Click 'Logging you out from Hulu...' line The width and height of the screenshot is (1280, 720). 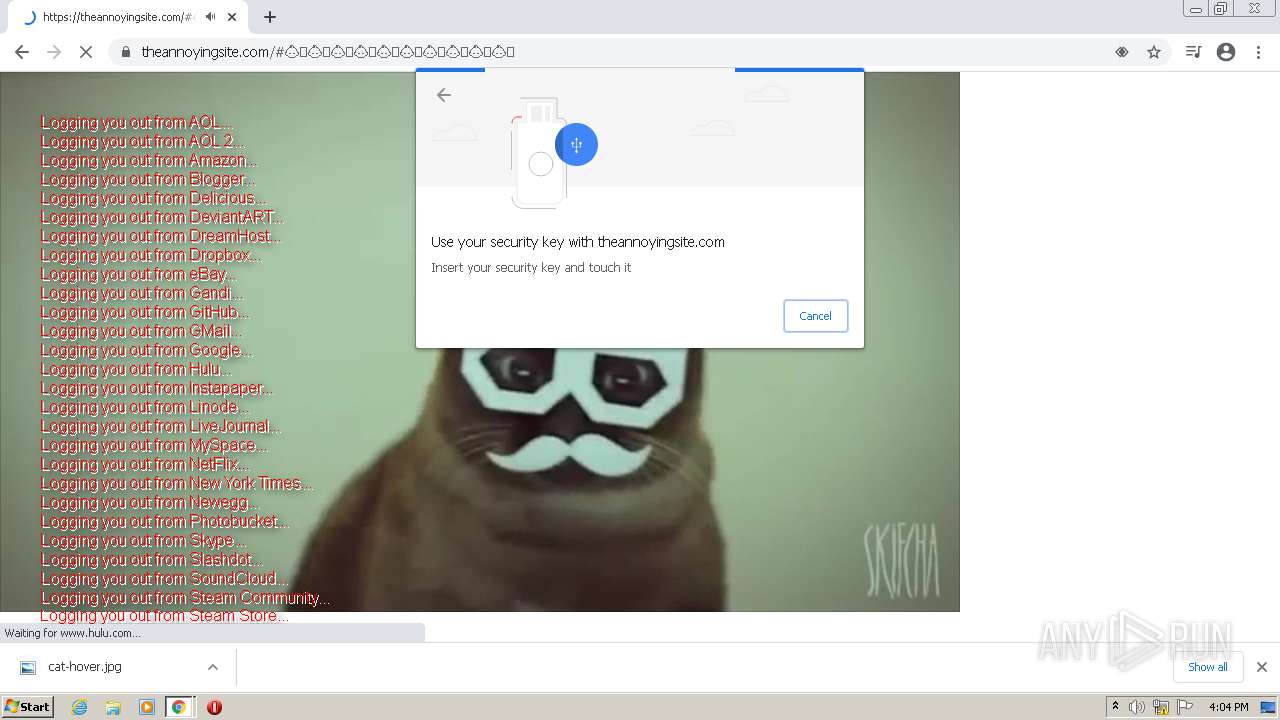(136, 370)
